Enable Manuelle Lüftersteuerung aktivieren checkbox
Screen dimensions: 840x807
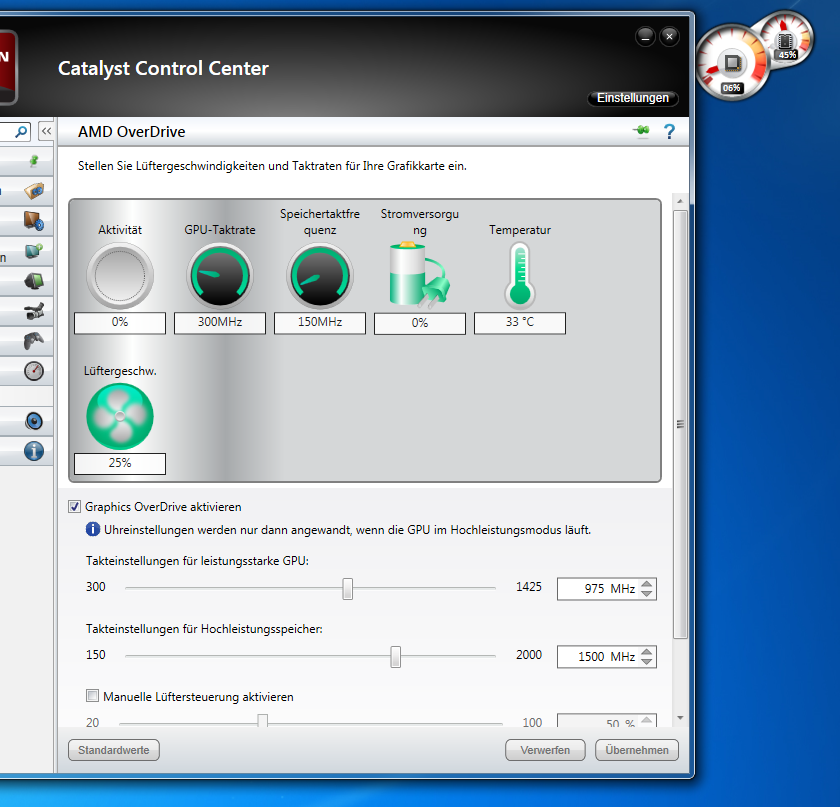point(92,696)
